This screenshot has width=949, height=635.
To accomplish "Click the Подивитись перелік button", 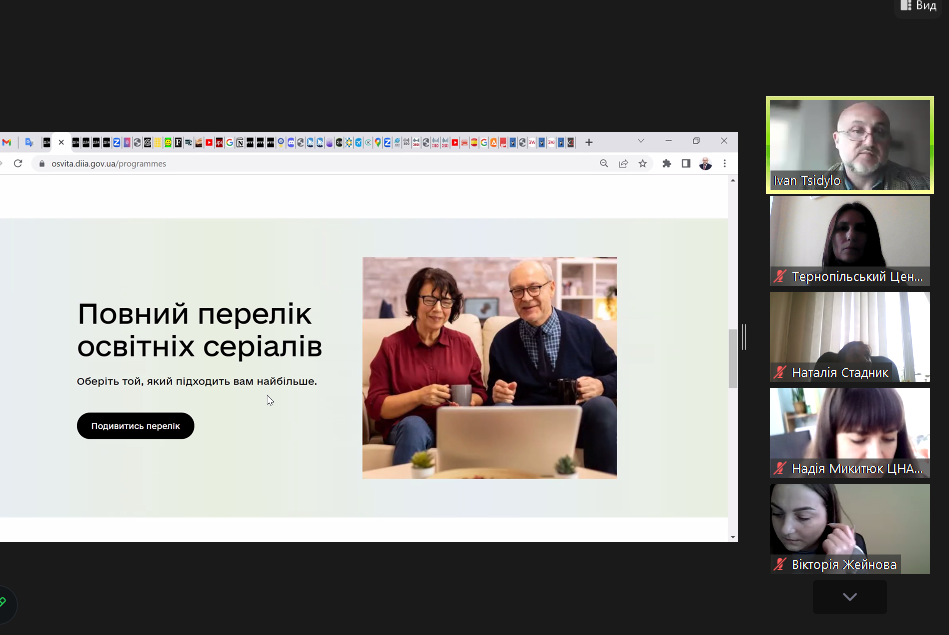I will [135, 426].
